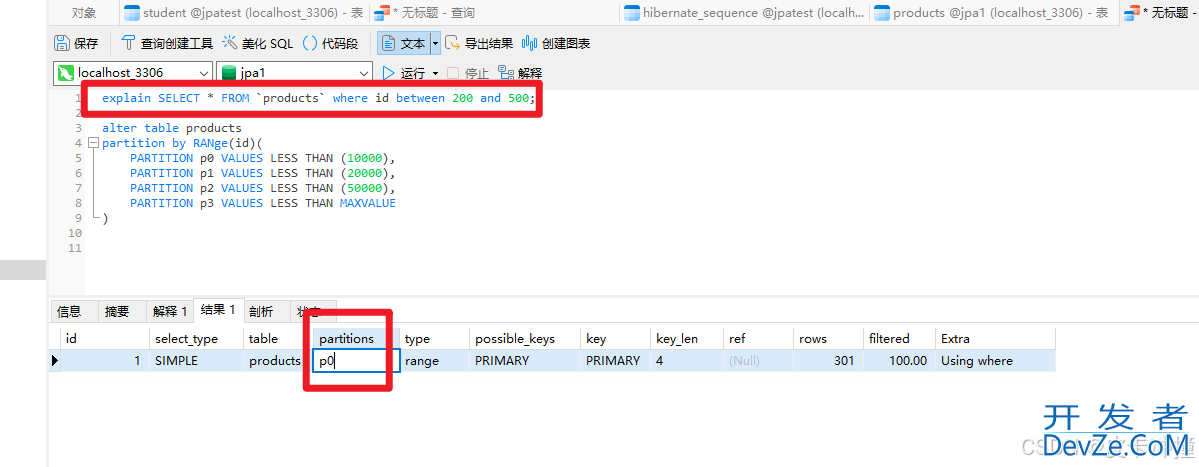
Task: Click the ref column header
Action: pyautogui.click(x=759, y=339)
